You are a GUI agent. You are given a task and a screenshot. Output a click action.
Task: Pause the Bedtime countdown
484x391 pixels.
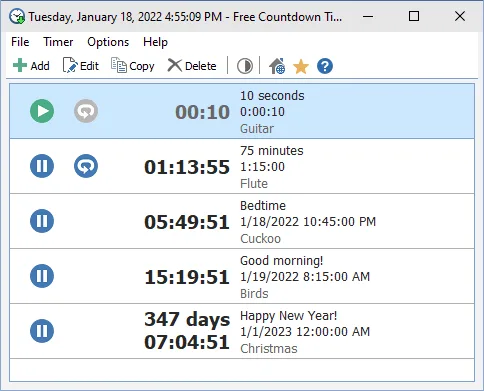pos(42,221)
